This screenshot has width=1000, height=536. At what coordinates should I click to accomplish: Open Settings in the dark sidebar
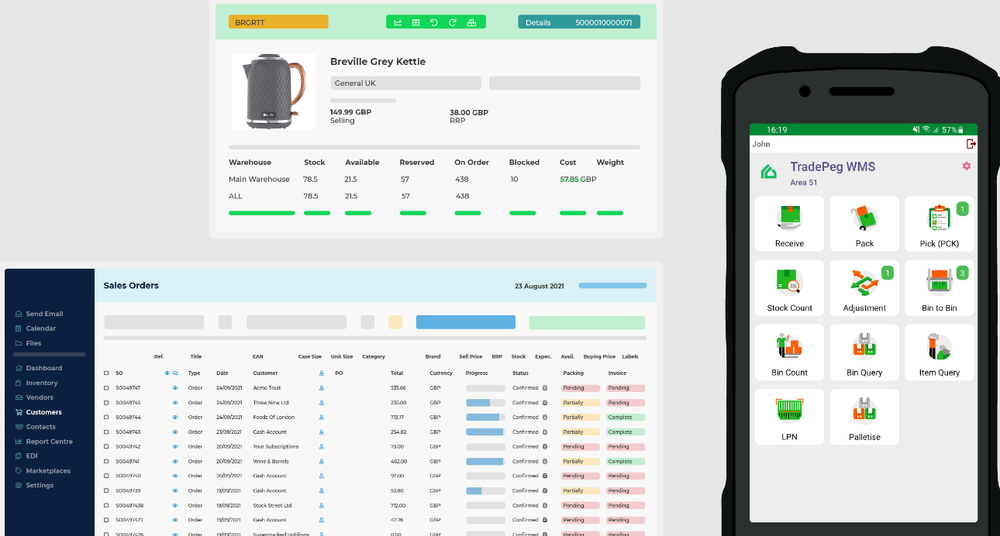[34, 486]
